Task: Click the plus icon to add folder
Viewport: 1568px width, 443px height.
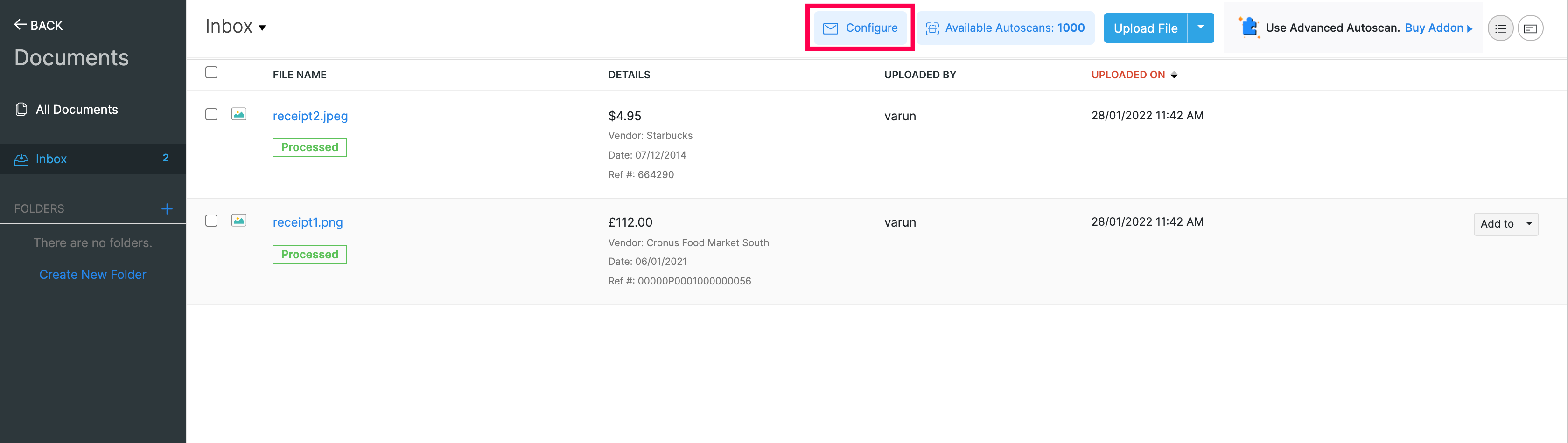Action: 167,209
